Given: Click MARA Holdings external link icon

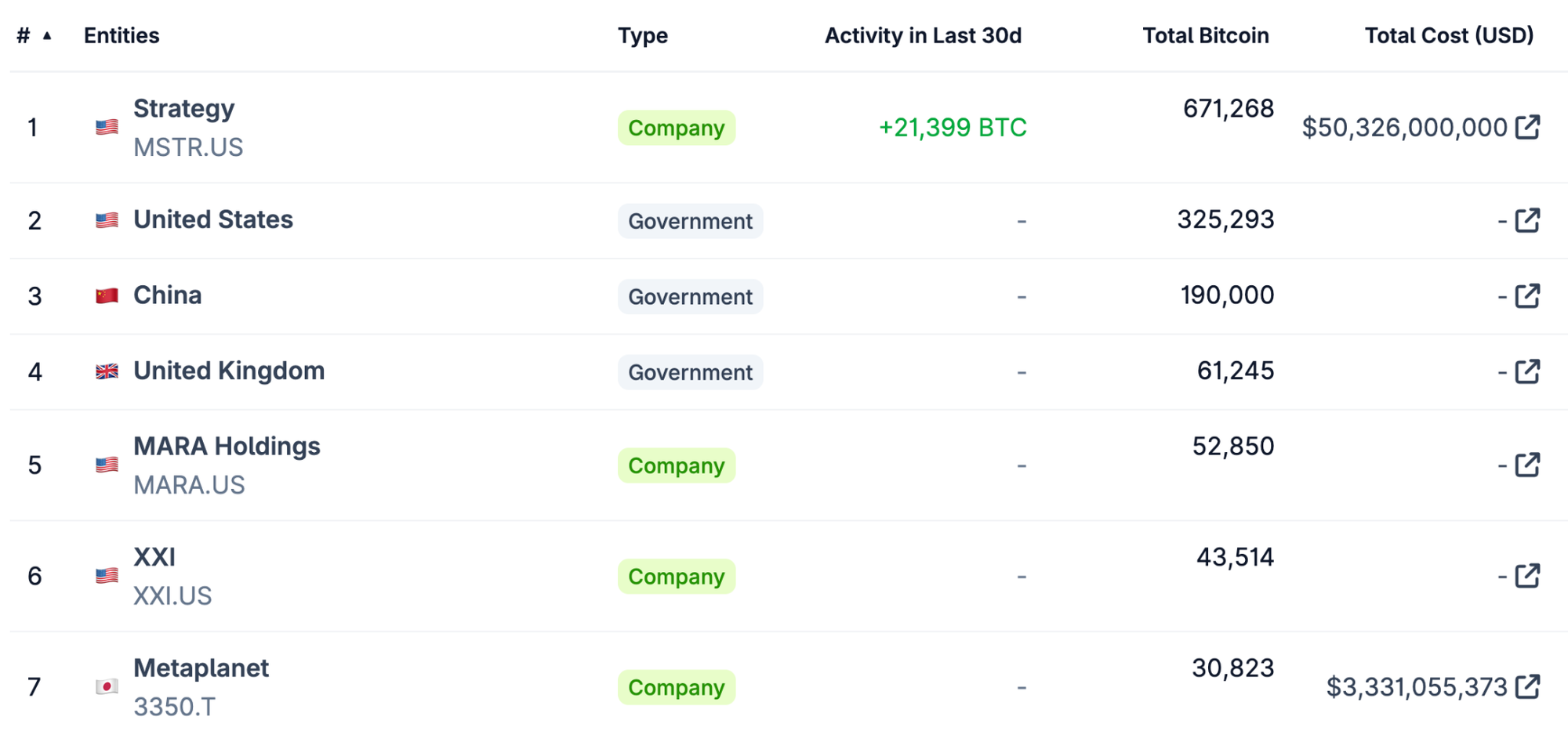Looking at the screenshot, I should 1527,465.
